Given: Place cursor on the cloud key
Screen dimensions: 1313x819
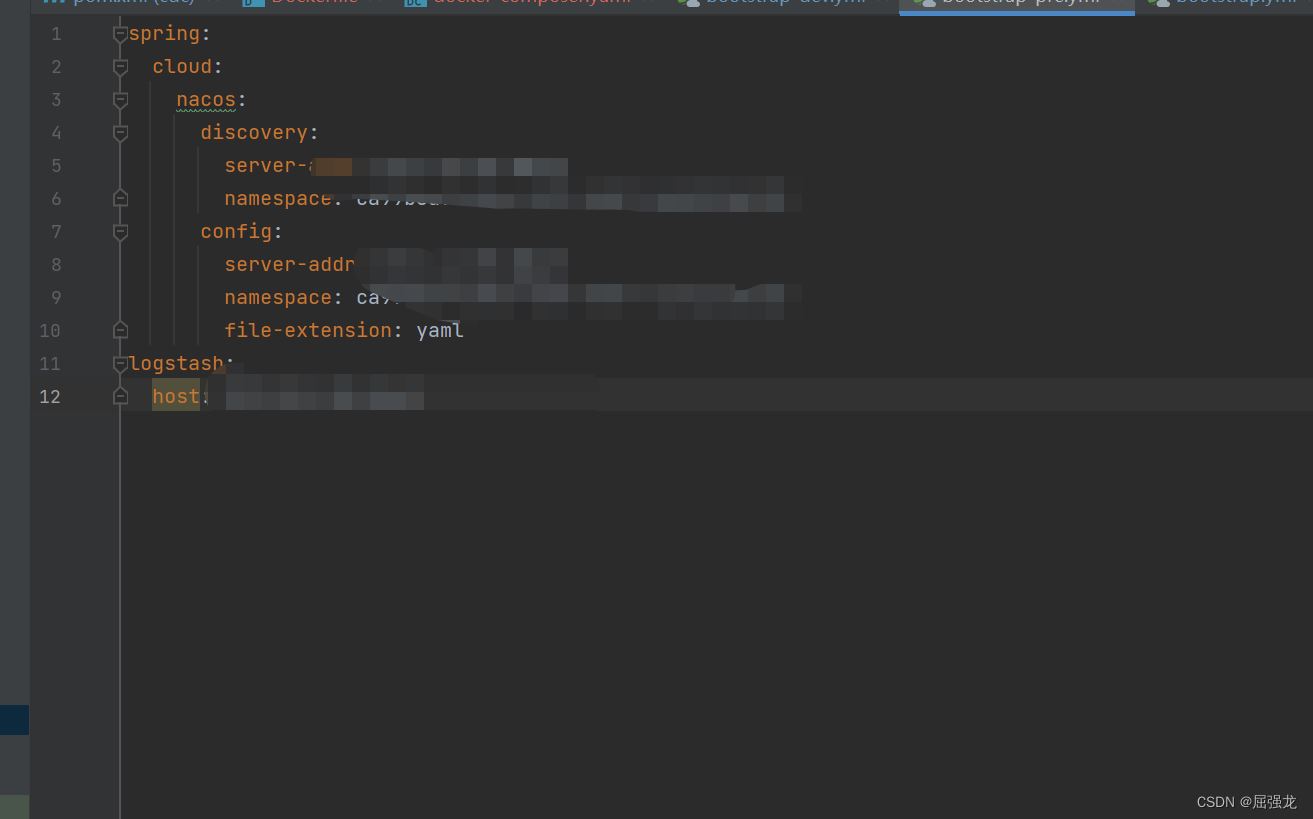Looking at the screenshot, I should click(182, 67).
